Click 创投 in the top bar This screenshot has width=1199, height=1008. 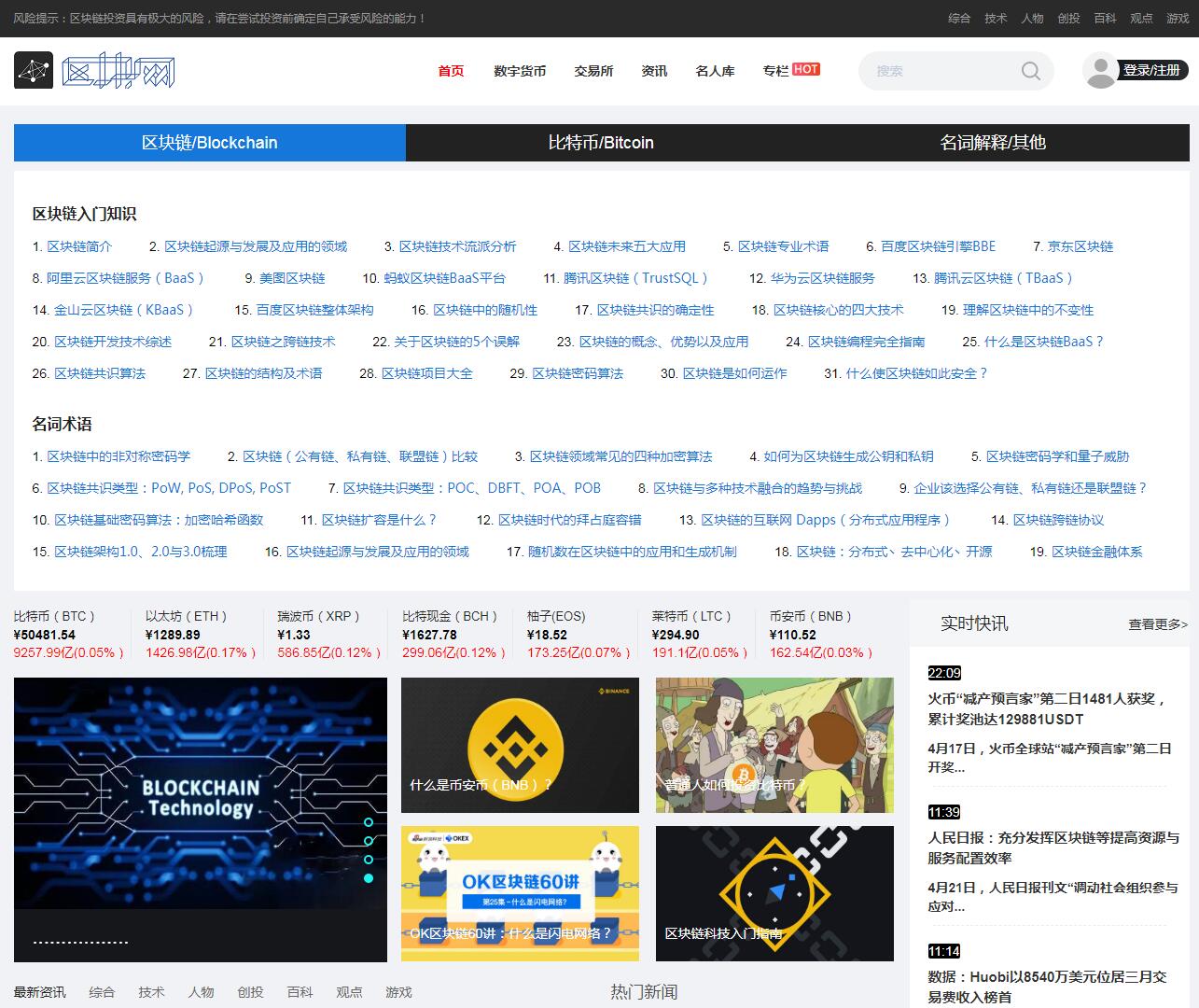(1068, 18)
